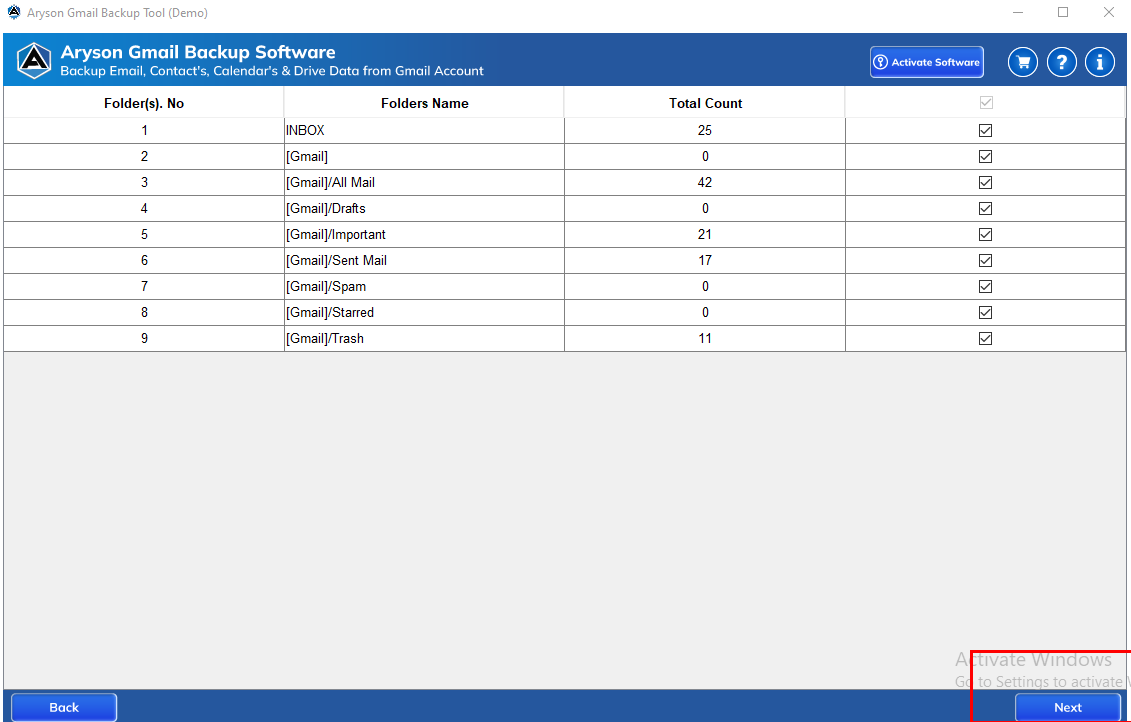Minimize the Aryson Gmail Backup window
This screenshot has height=722, width=1131.
point(1017,12)
